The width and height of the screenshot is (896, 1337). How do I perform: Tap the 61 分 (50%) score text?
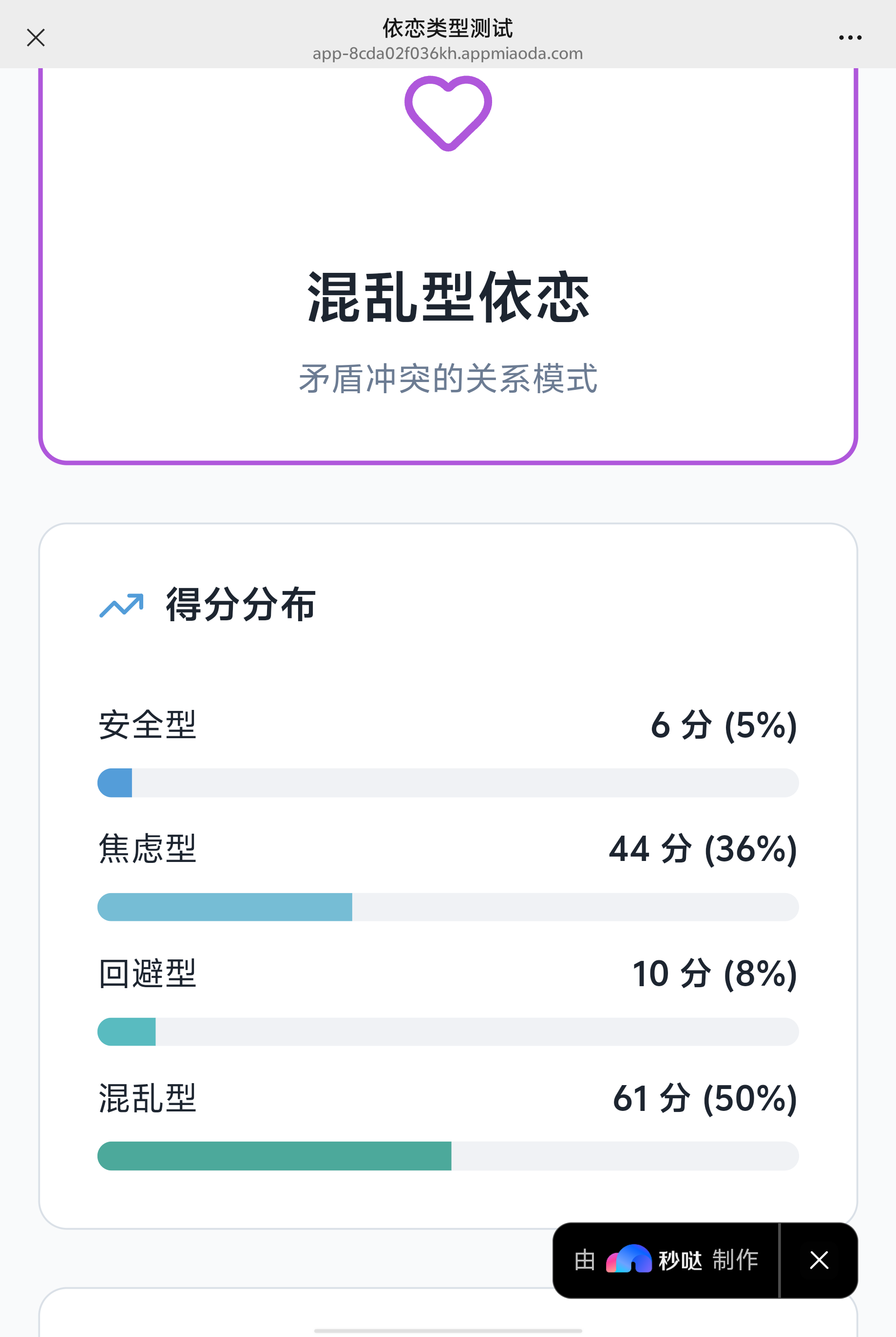(705, 1098)
